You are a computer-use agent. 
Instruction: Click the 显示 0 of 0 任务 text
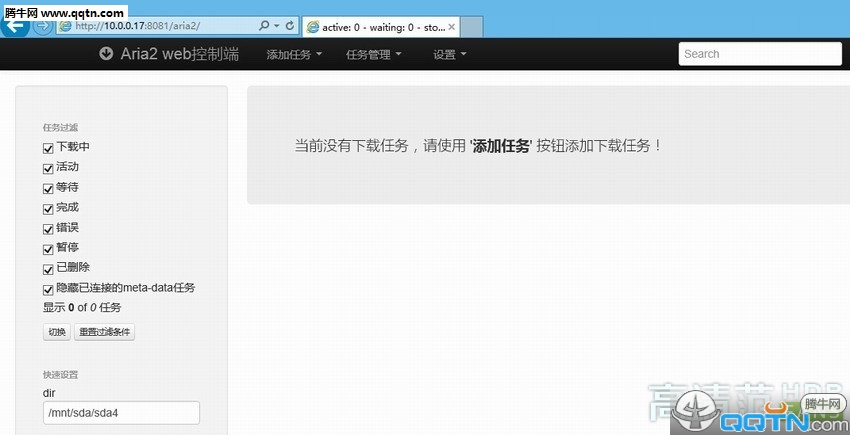pos(82,308)
